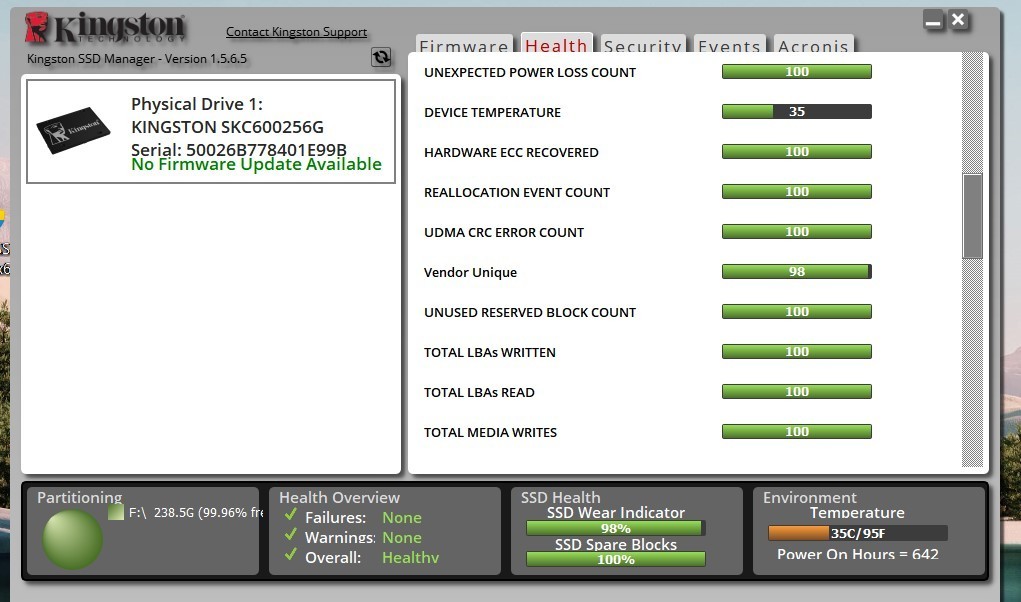Close the Kingston SSD Manager window
Image resolution: width=1021 pixels, height=602 pixels.
[958, 20]
